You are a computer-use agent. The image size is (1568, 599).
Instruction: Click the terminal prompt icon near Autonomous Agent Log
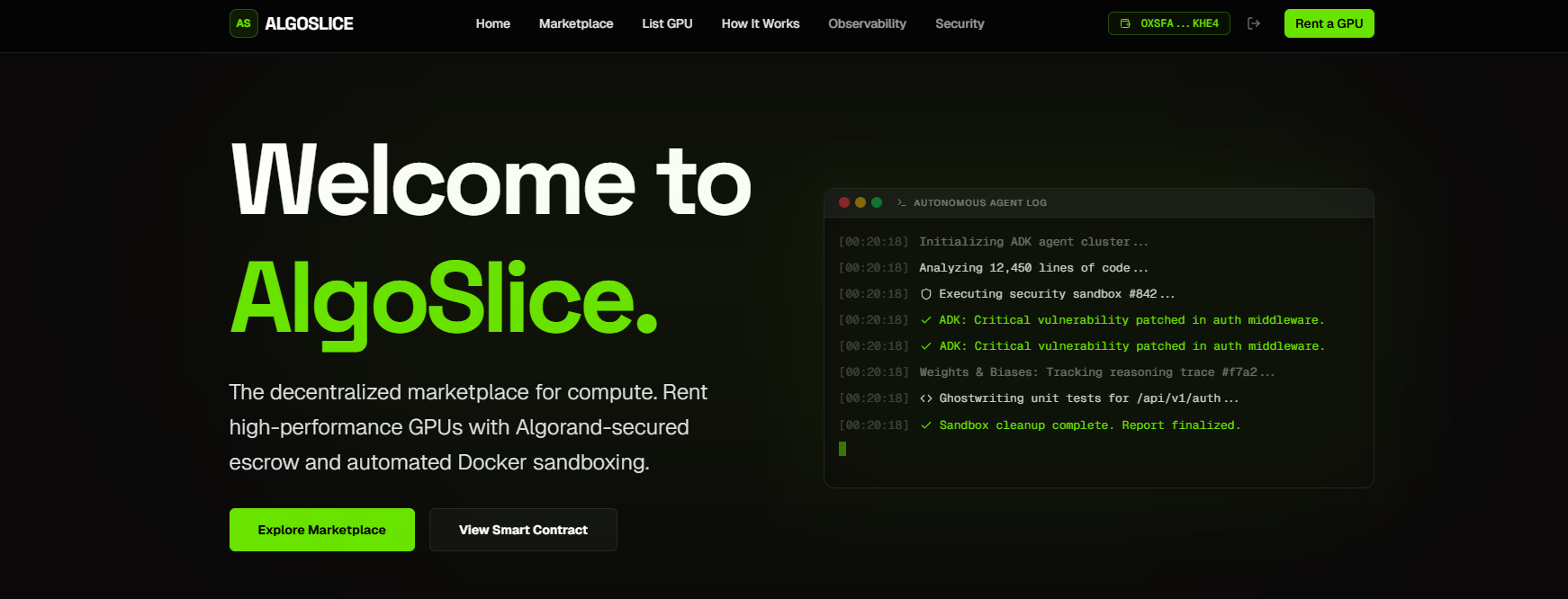pyautogui.click(x=901, y=202)
